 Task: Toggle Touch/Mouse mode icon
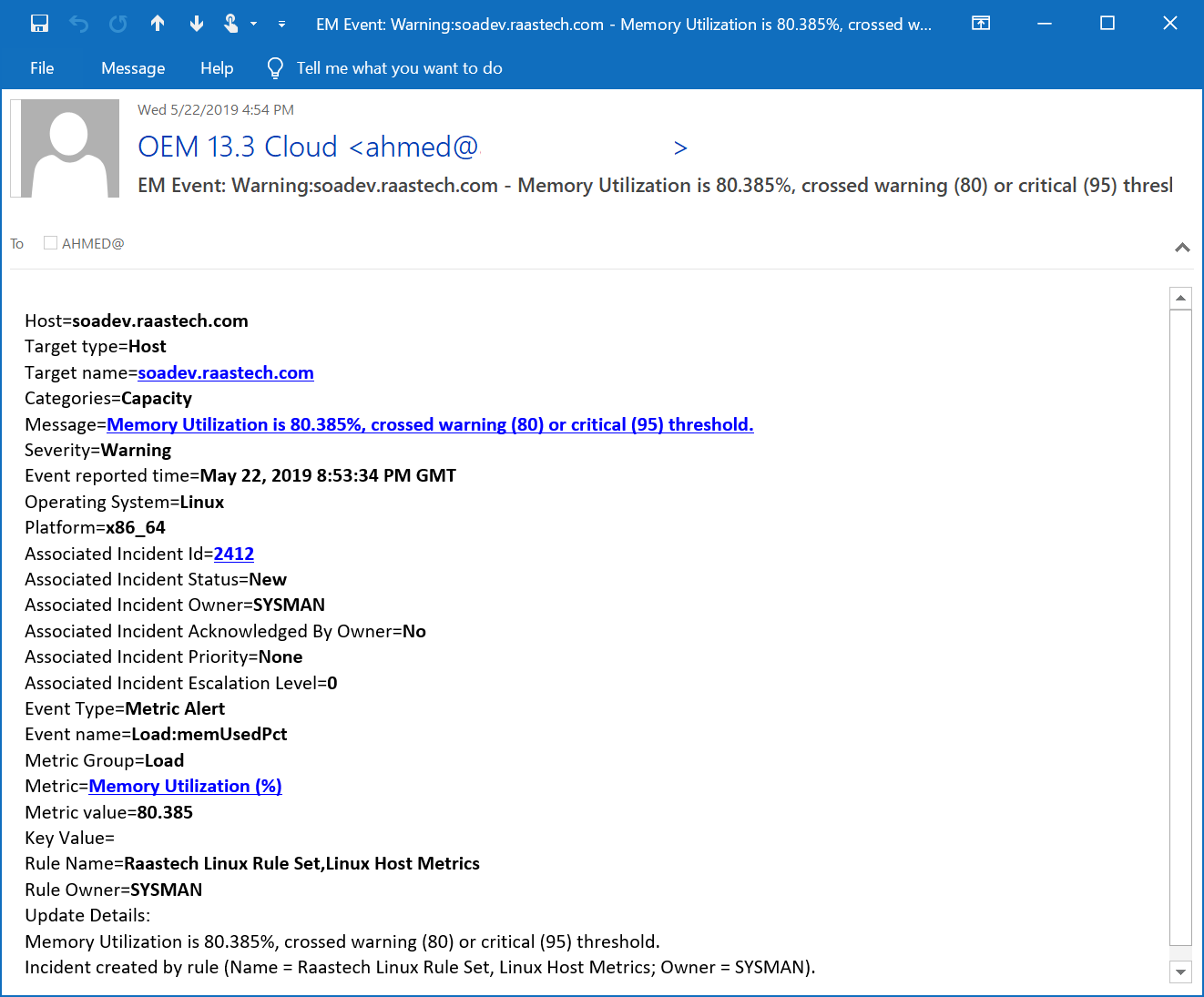pyautogui.click(x=231, y=24)
